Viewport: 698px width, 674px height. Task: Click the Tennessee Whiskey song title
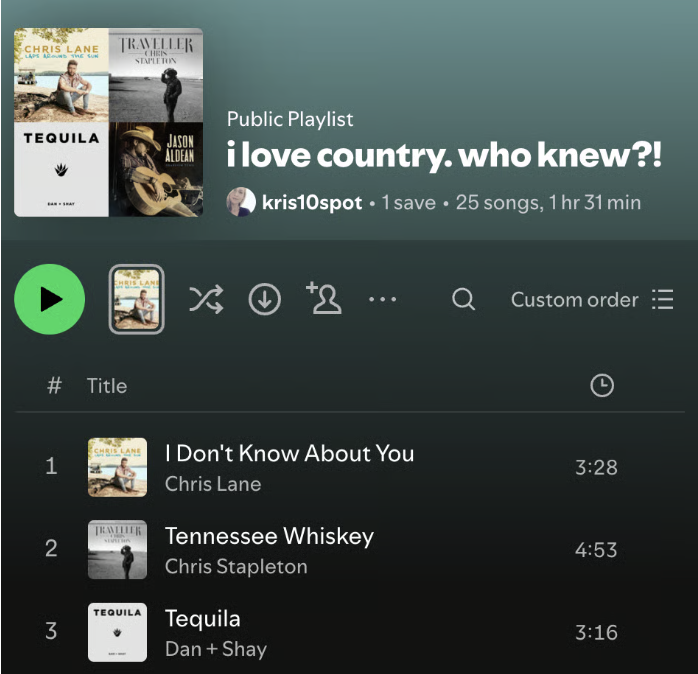[x=269, y=536]
